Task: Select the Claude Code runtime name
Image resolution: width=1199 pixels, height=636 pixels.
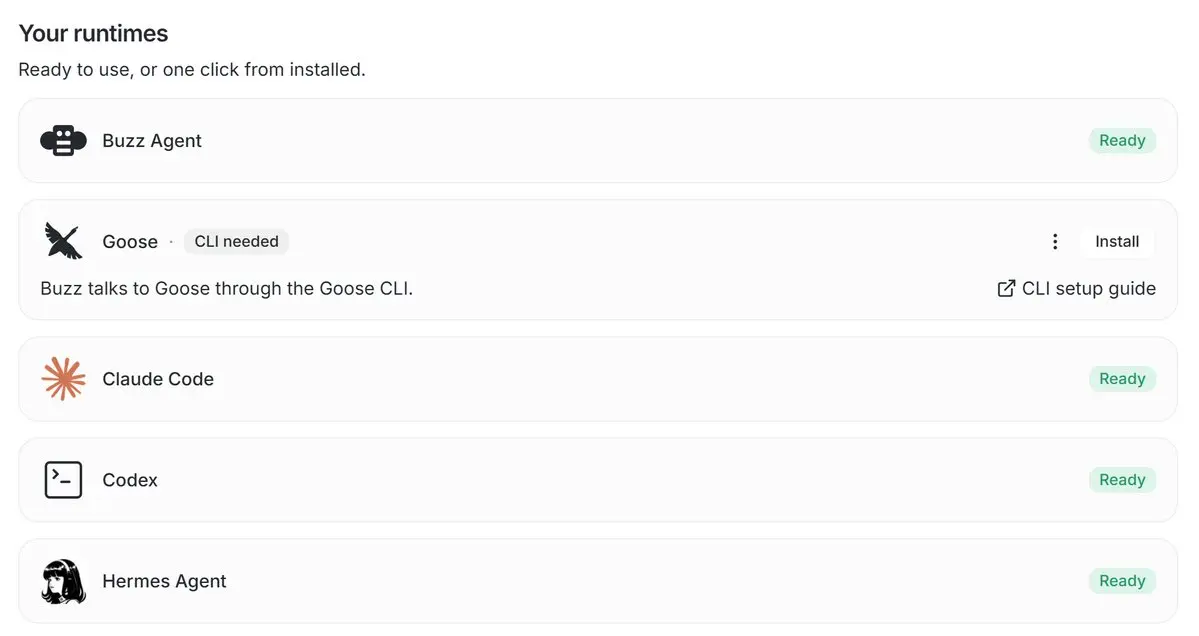Action: 158,379
